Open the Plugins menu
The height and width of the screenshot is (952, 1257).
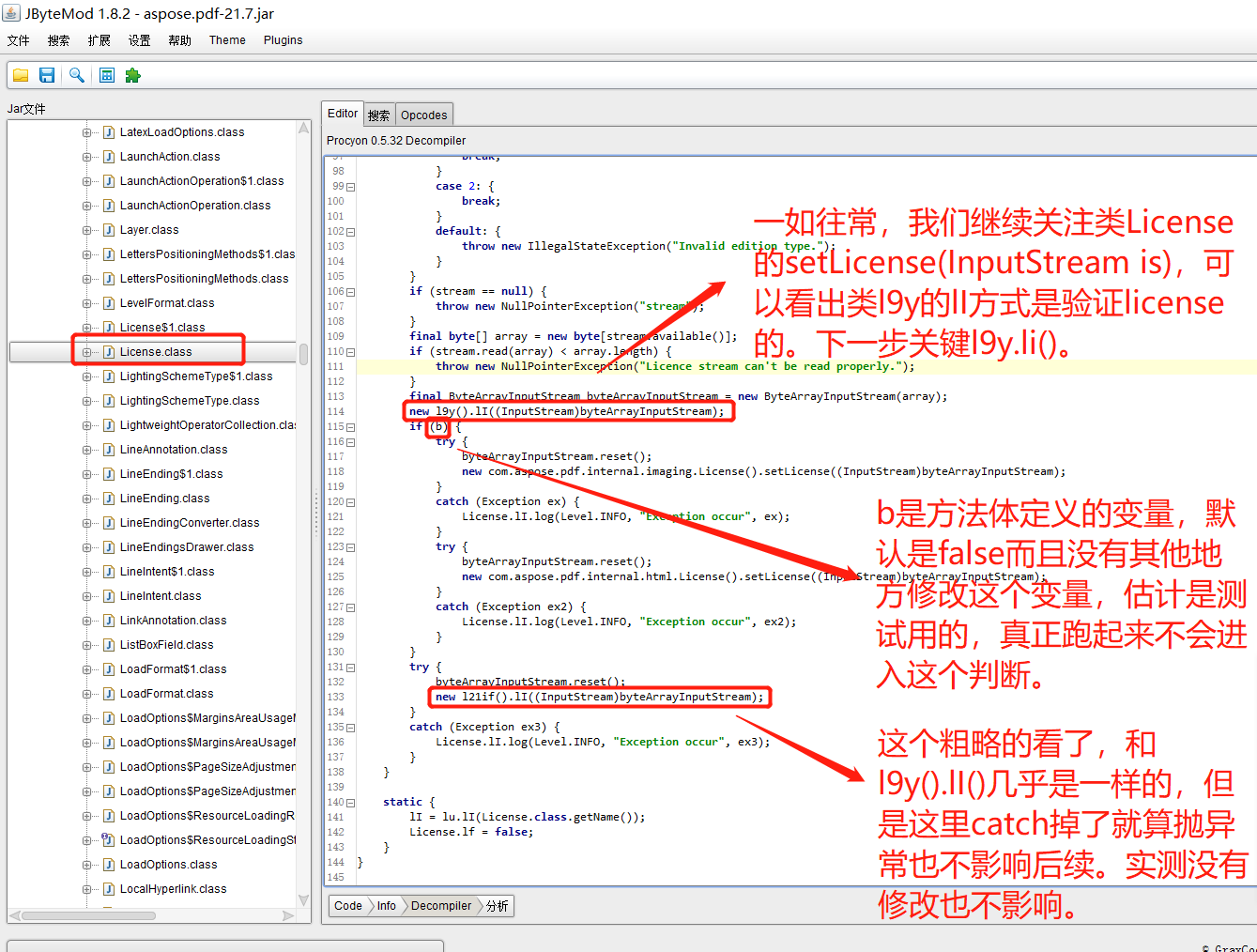coord(283,40)
